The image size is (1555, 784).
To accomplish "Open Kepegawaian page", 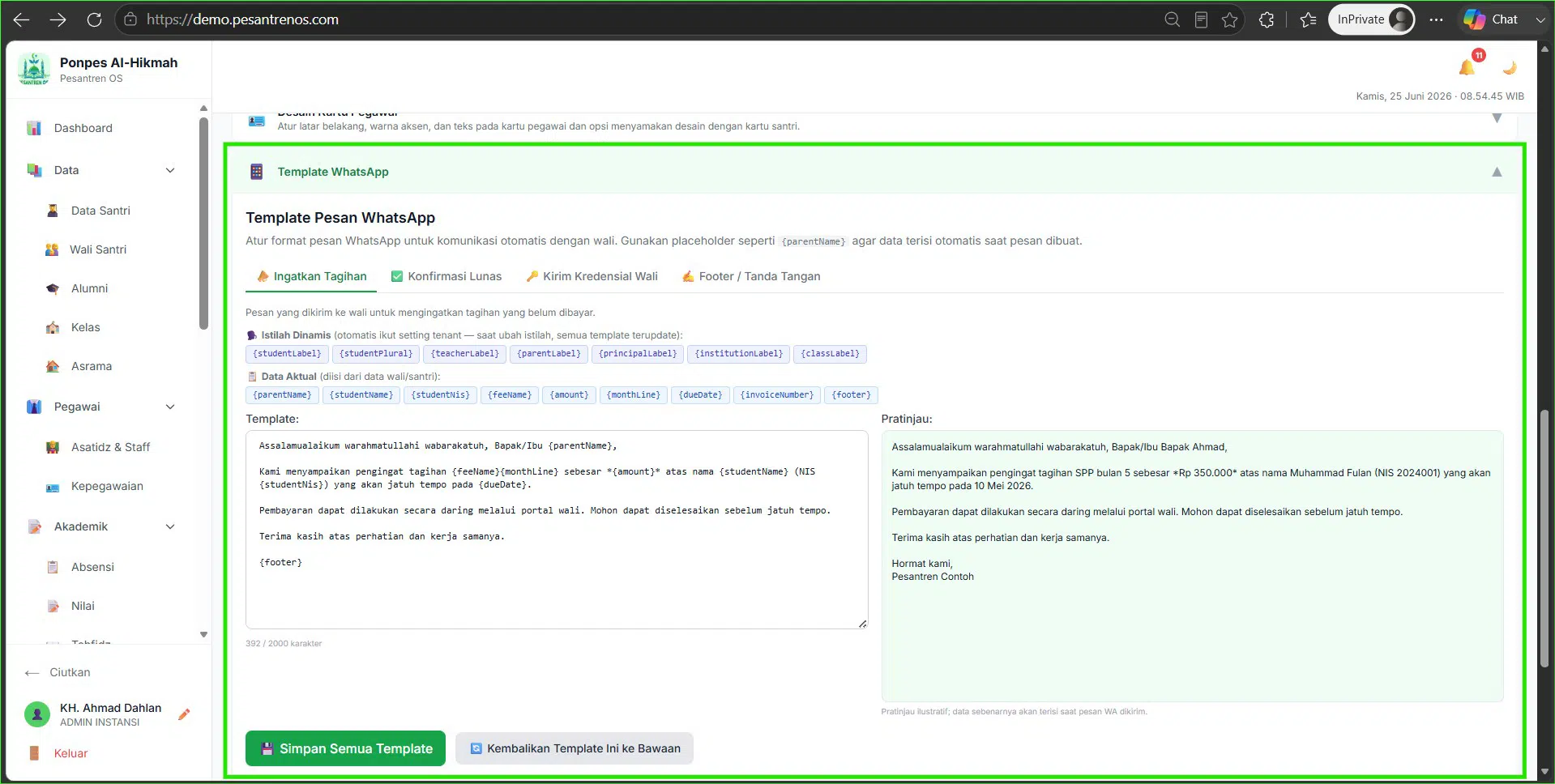I will pyautogui.click(x=107, y=486).
